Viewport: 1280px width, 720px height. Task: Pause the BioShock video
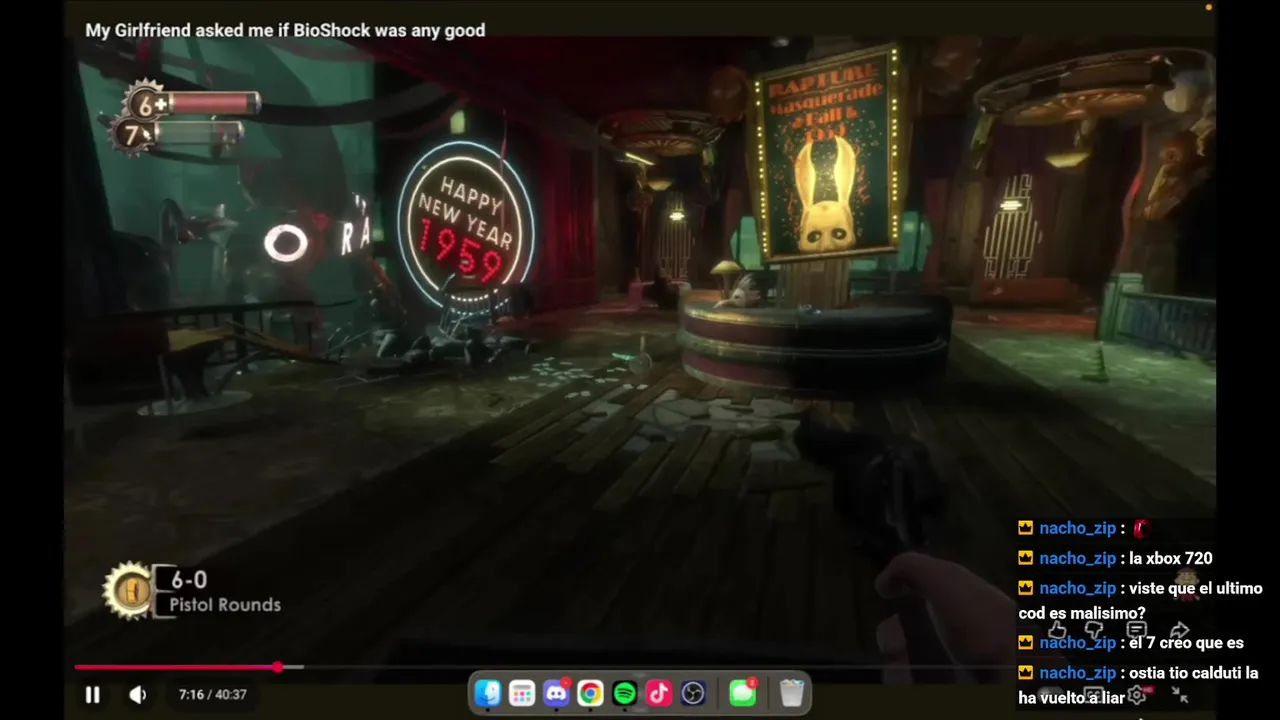(92, 694)
